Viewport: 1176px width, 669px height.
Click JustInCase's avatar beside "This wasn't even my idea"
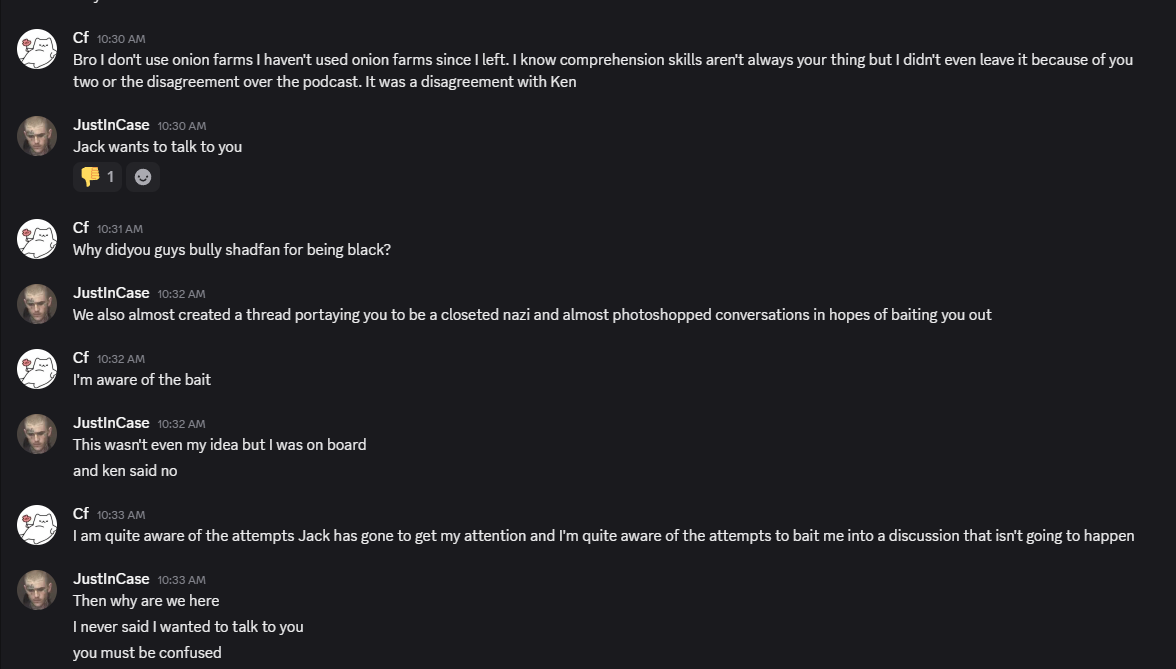click(x=37, y=434)
